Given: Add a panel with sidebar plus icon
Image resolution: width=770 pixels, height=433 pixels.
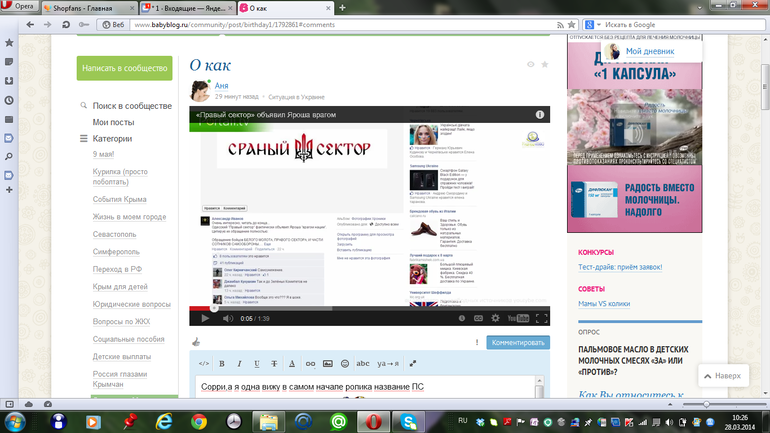Looking at the screenshot, I should click(x=9, y=189).
